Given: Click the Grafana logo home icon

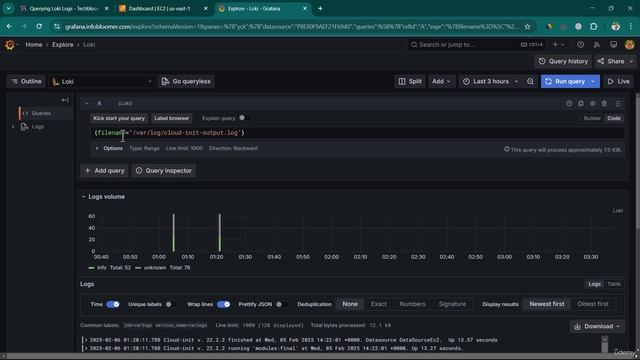Looking at the screenshot, I should (10, 44).
